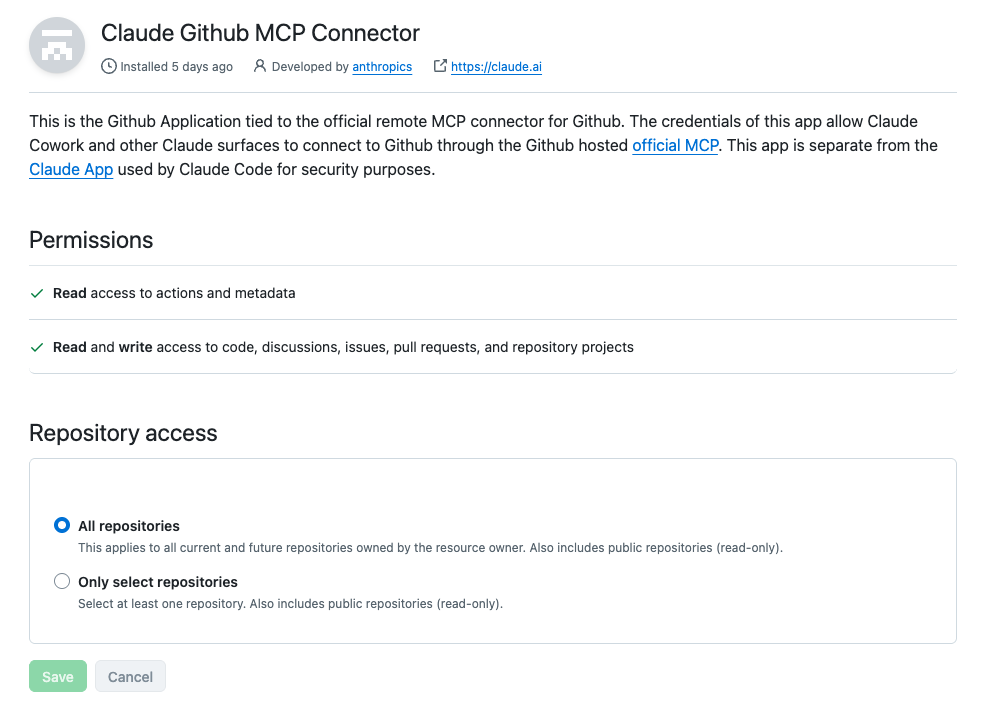Open the anthropics developer link
Image resolution: width=987 pixels, height=713 pixels.
click(x=382, y=67)
